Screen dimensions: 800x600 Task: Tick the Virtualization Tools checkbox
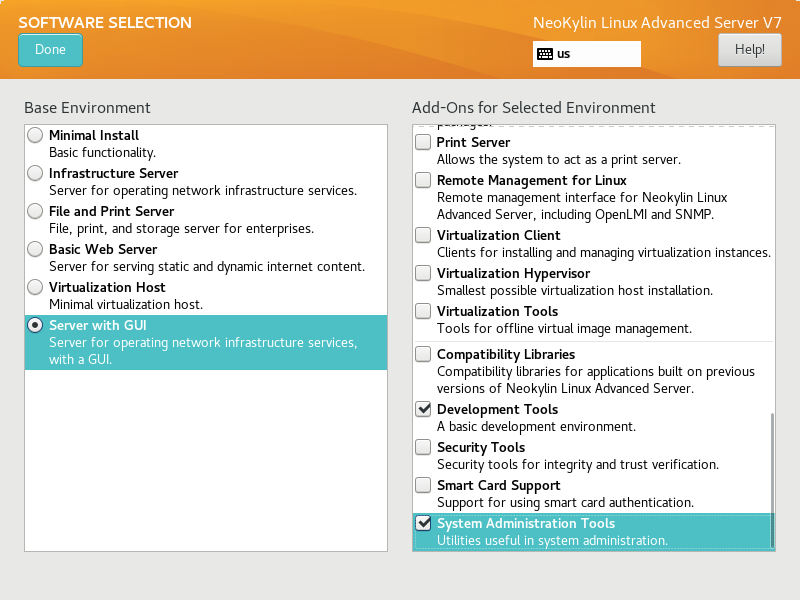click(423, 311)
